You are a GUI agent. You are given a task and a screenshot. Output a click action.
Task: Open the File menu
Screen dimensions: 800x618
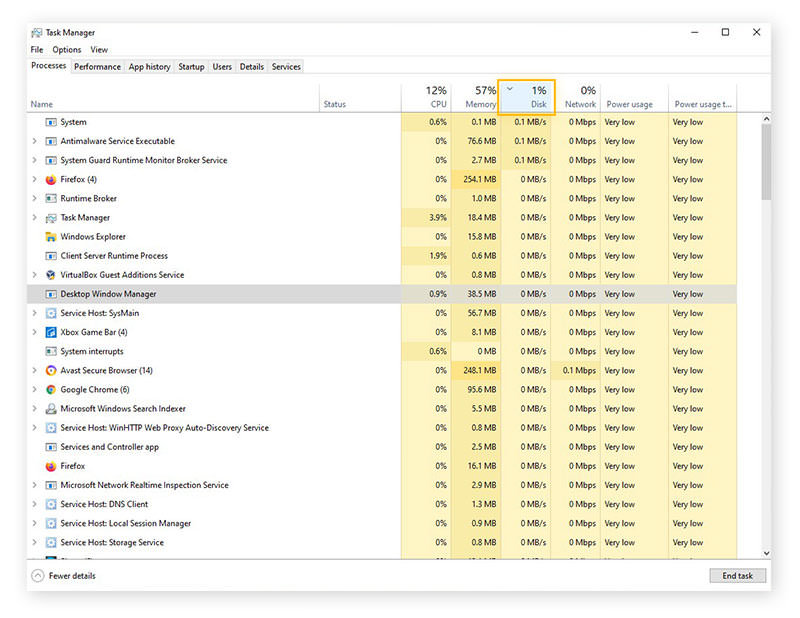coord(37,50)
